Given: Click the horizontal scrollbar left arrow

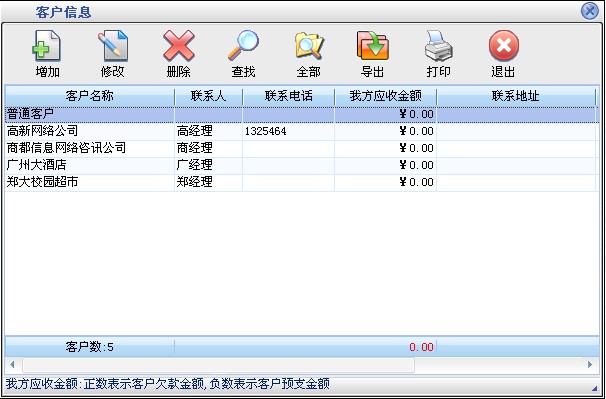Looking at the screenshot, I should pos(12,365).
